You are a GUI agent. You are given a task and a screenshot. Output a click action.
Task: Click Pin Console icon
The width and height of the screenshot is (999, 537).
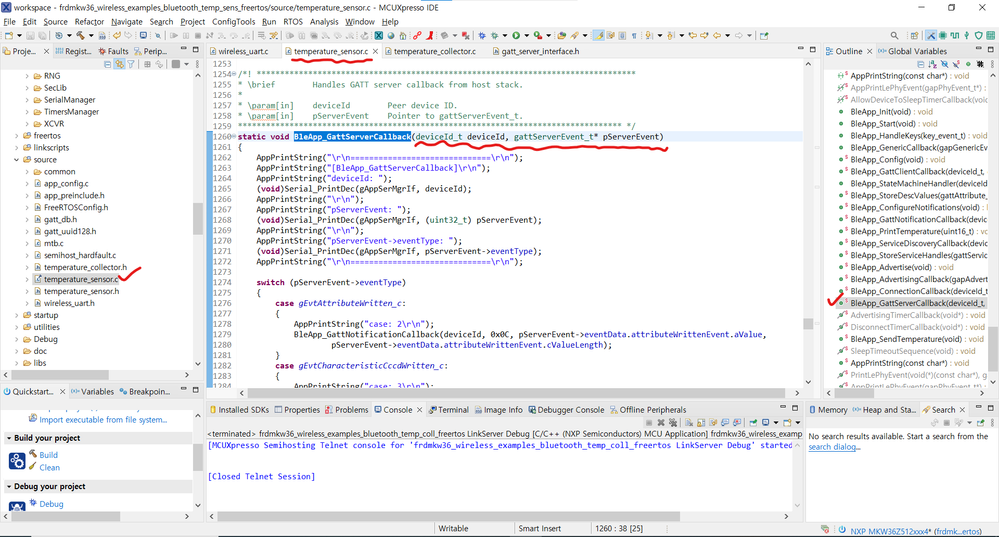coord(754,422)
